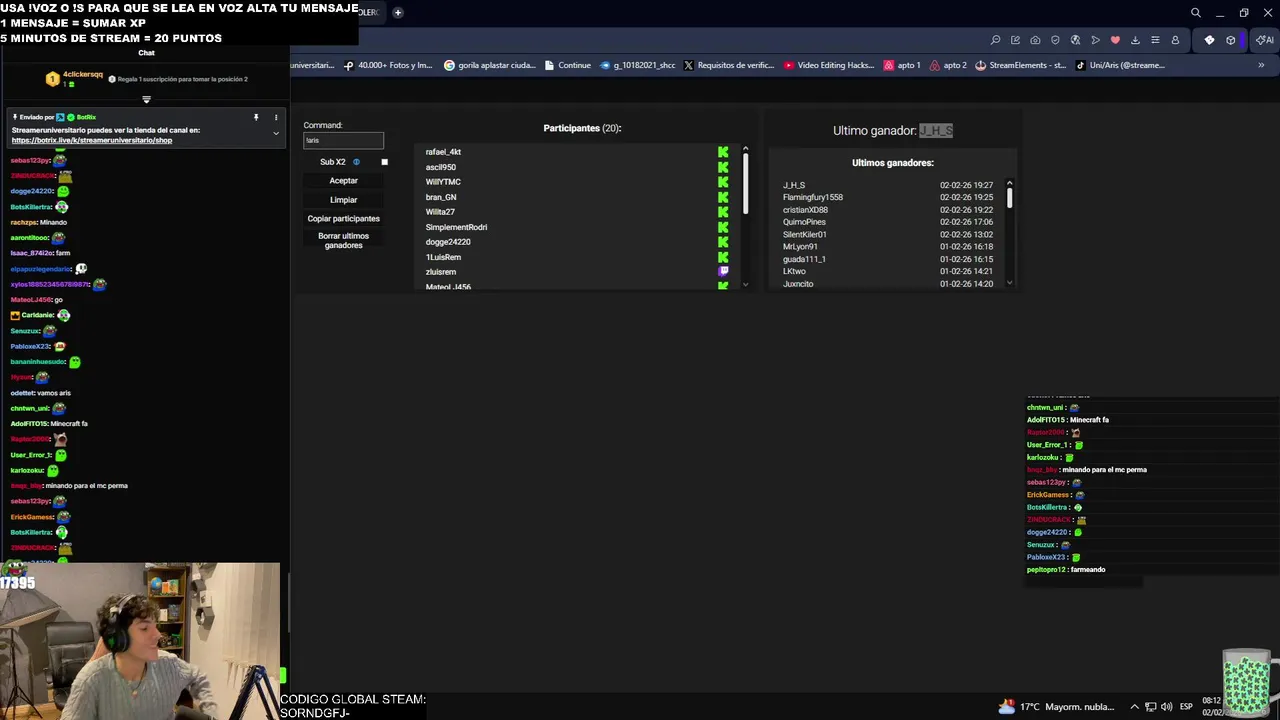Click the Twitch icon beside zluisrem

coord(723,271)
